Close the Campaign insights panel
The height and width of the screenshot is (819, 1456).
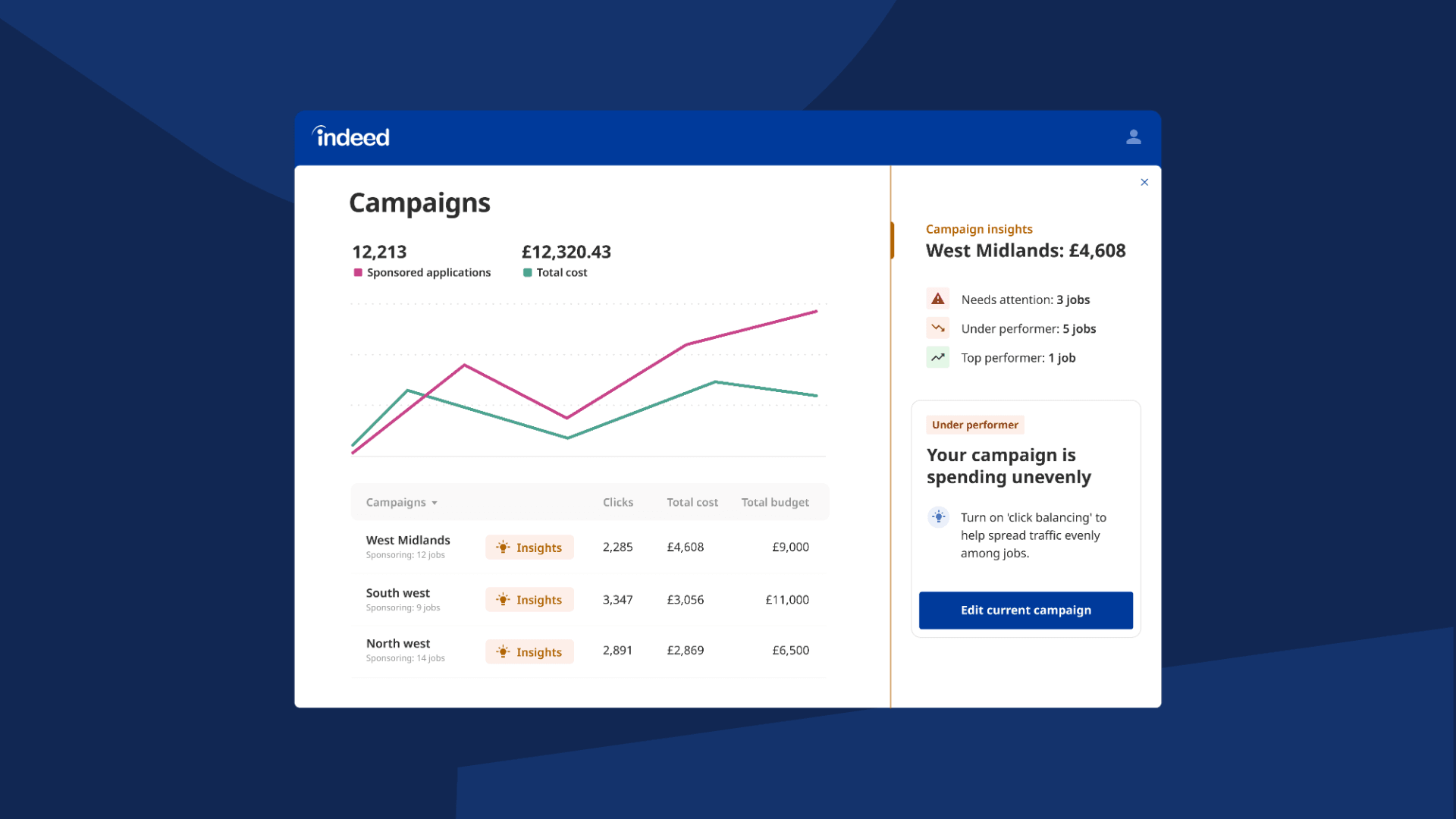pos(1144,182)
